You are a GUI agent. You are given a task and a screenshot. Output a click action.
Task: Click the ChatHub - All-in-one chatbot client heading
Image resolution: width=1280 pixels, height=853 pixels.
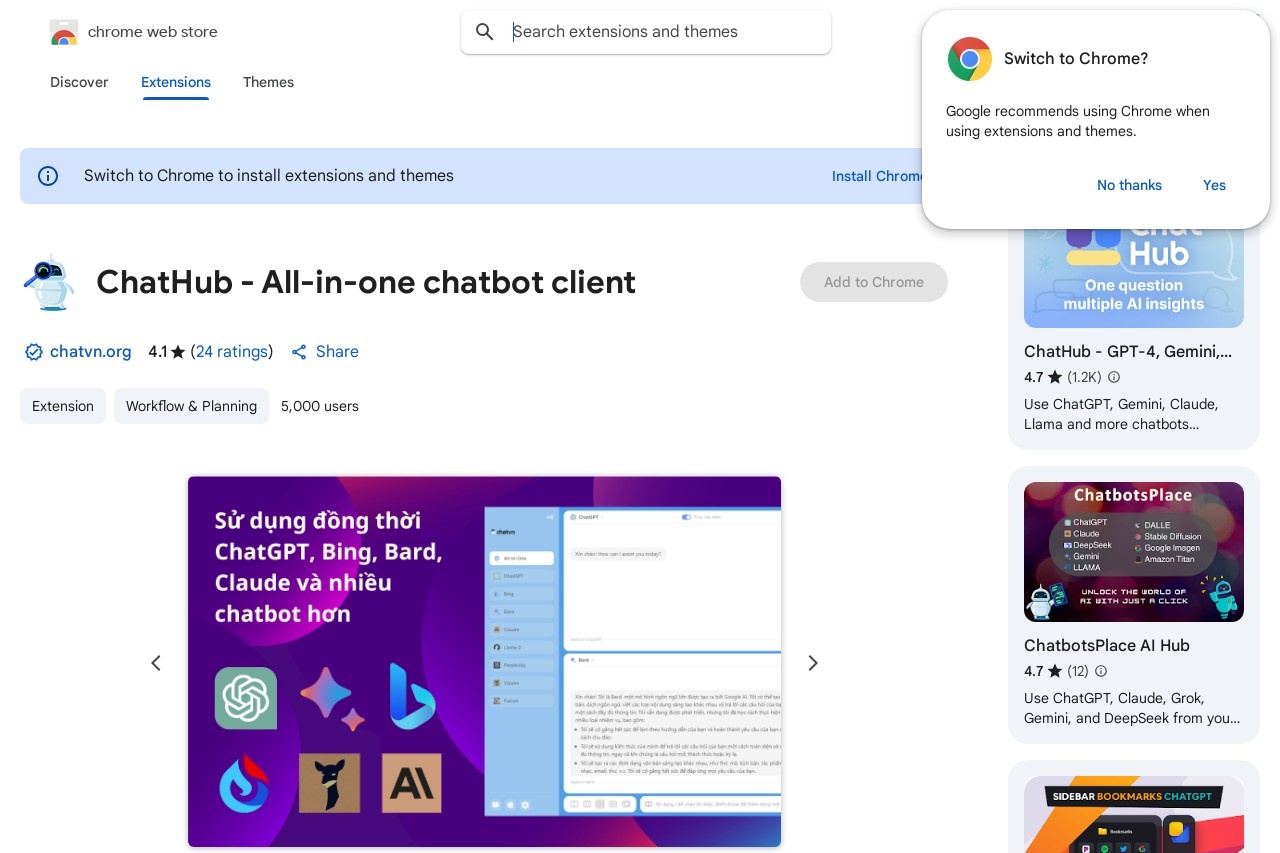pos(366,282)
